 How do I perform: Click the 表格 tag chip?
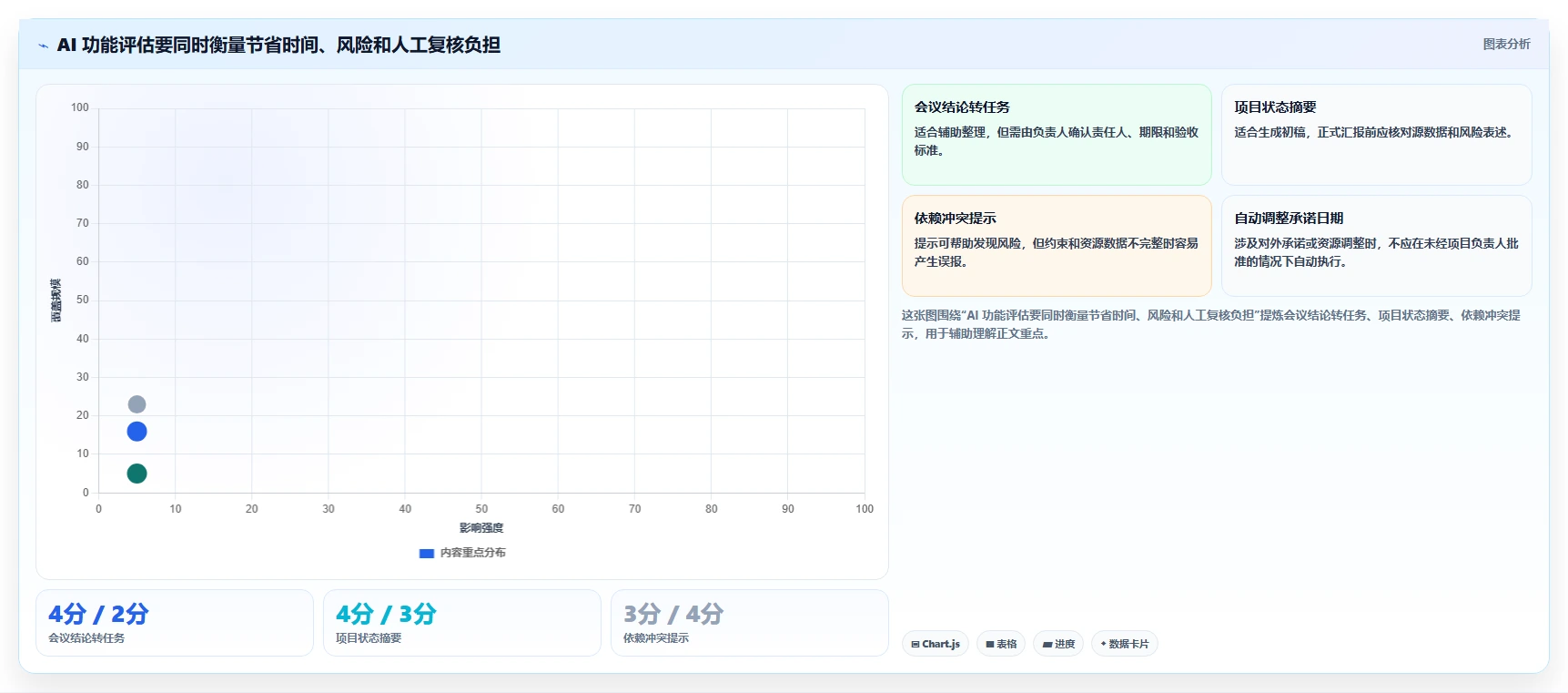(1001, 644)
